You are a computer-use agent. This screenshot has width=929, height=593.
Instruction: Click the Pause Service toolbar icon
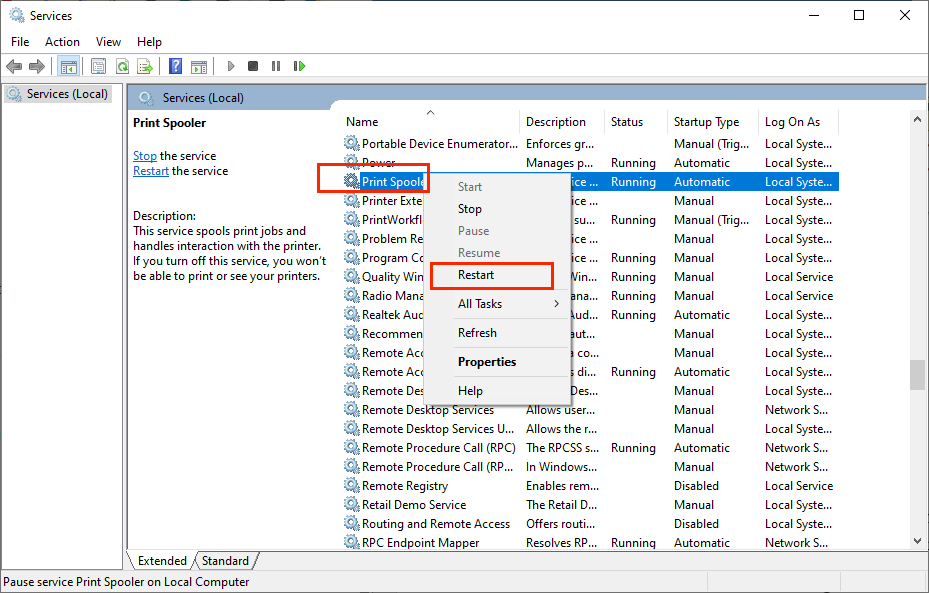[276, 66]
